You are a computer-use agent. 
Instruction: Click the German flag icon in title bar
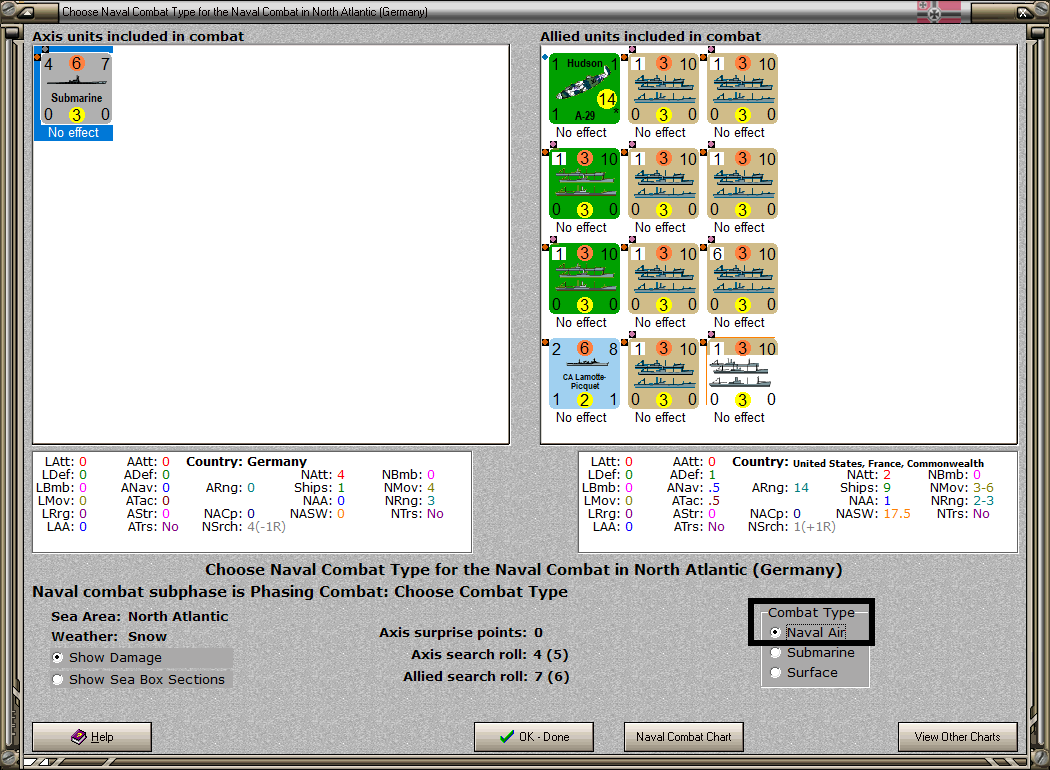click(x=939, y=11)
